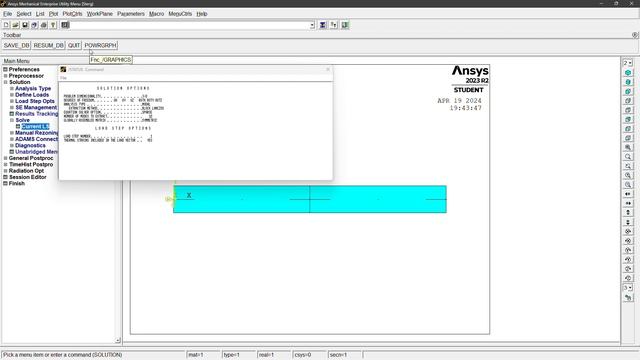
Task: Click the Dynamic Model Mode icon
Action: point(628,298)
